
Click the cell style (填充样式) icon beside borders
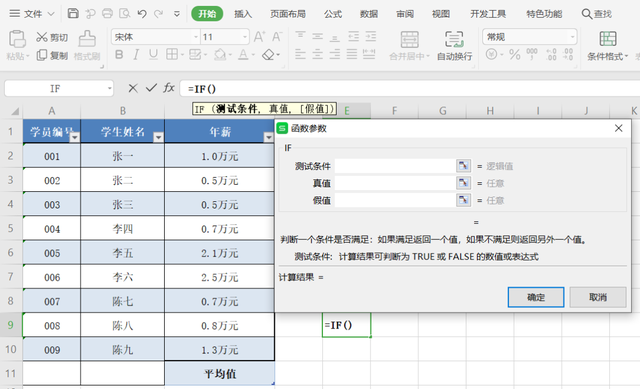coord(196,54)
